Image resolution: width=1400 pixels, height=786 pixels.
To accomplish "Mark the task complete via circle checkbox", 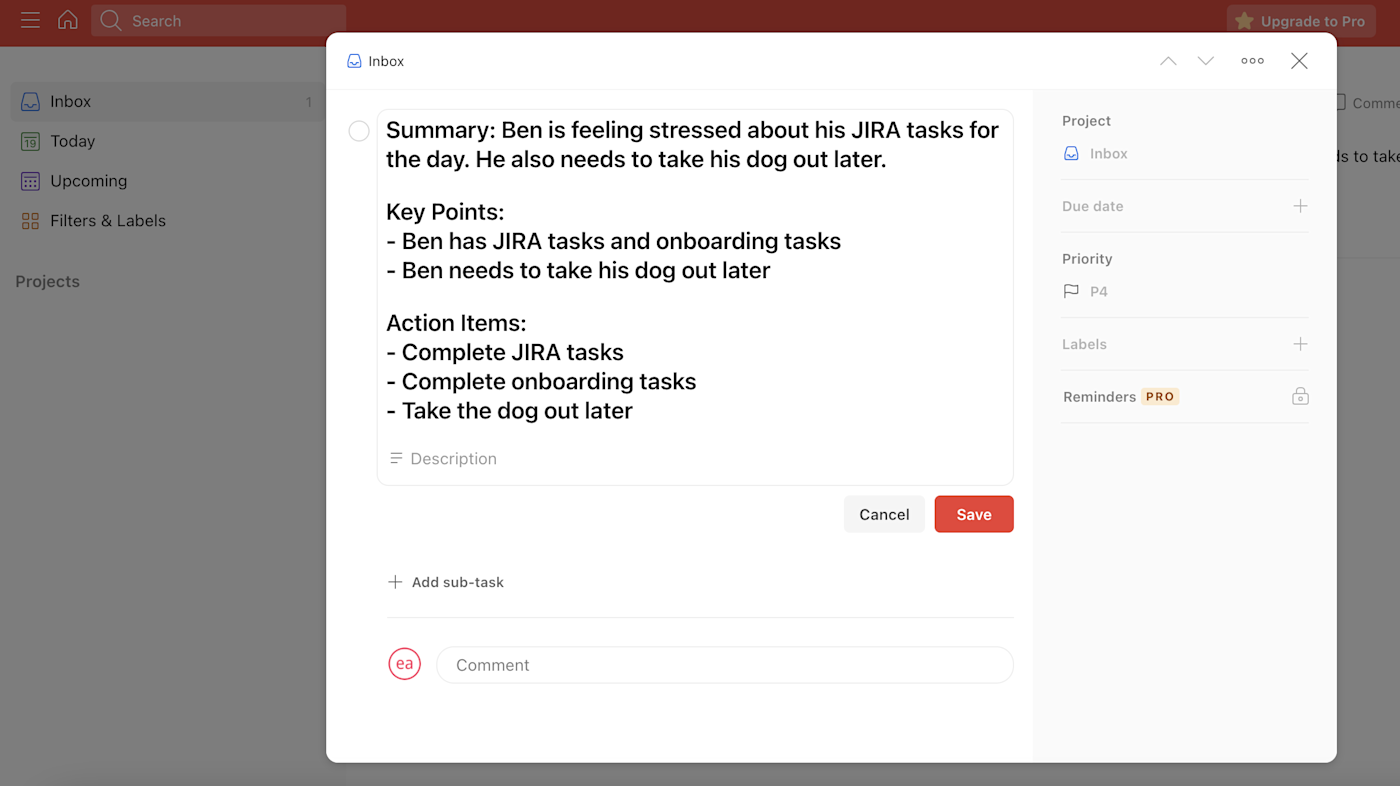I will pyautogui.click(x=359, y=131).
